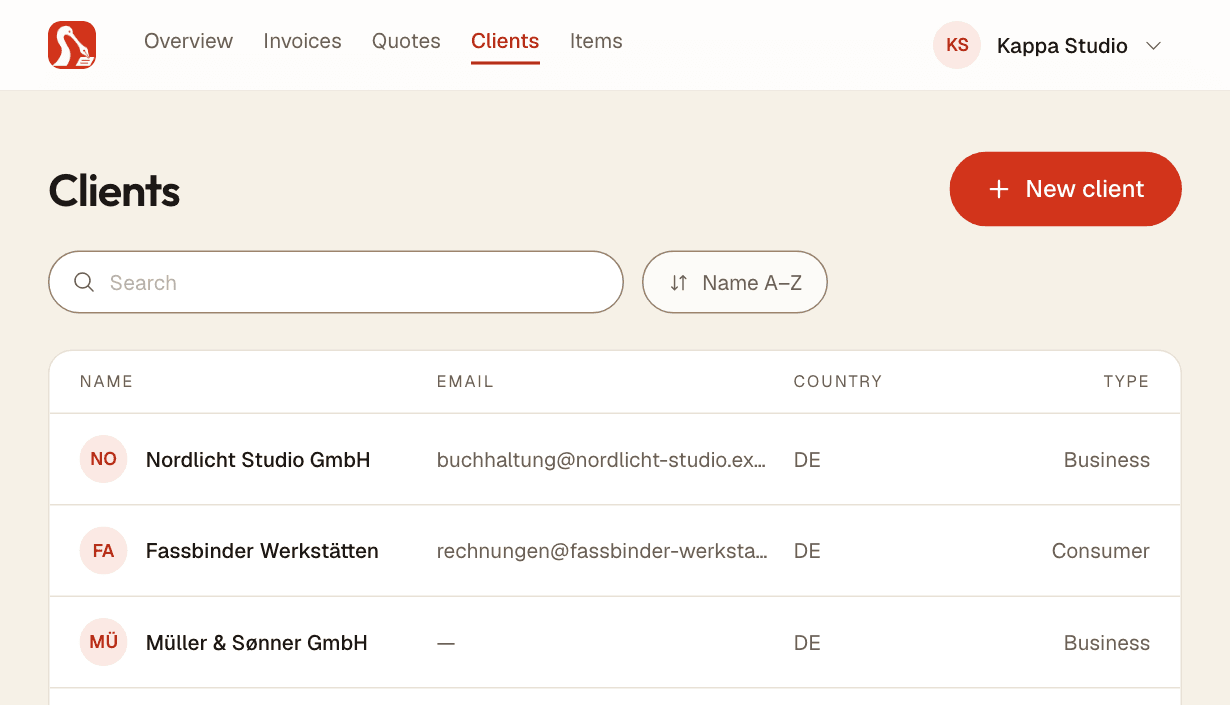Click the EMAIL column header
1230x705 pixels.
pos(465,381)
